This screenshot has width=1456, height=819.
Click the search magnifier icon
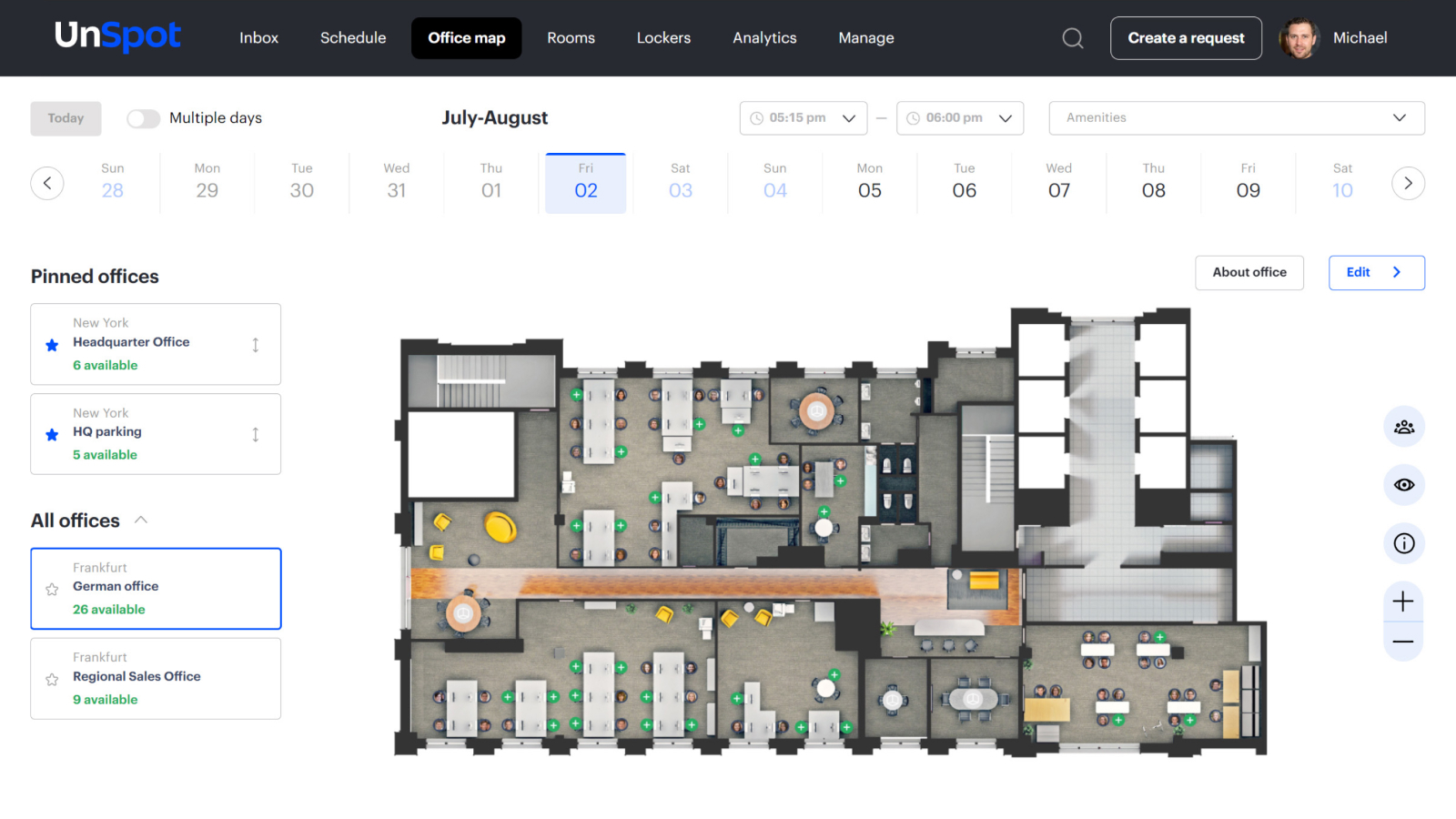[x=1073, y=38]
